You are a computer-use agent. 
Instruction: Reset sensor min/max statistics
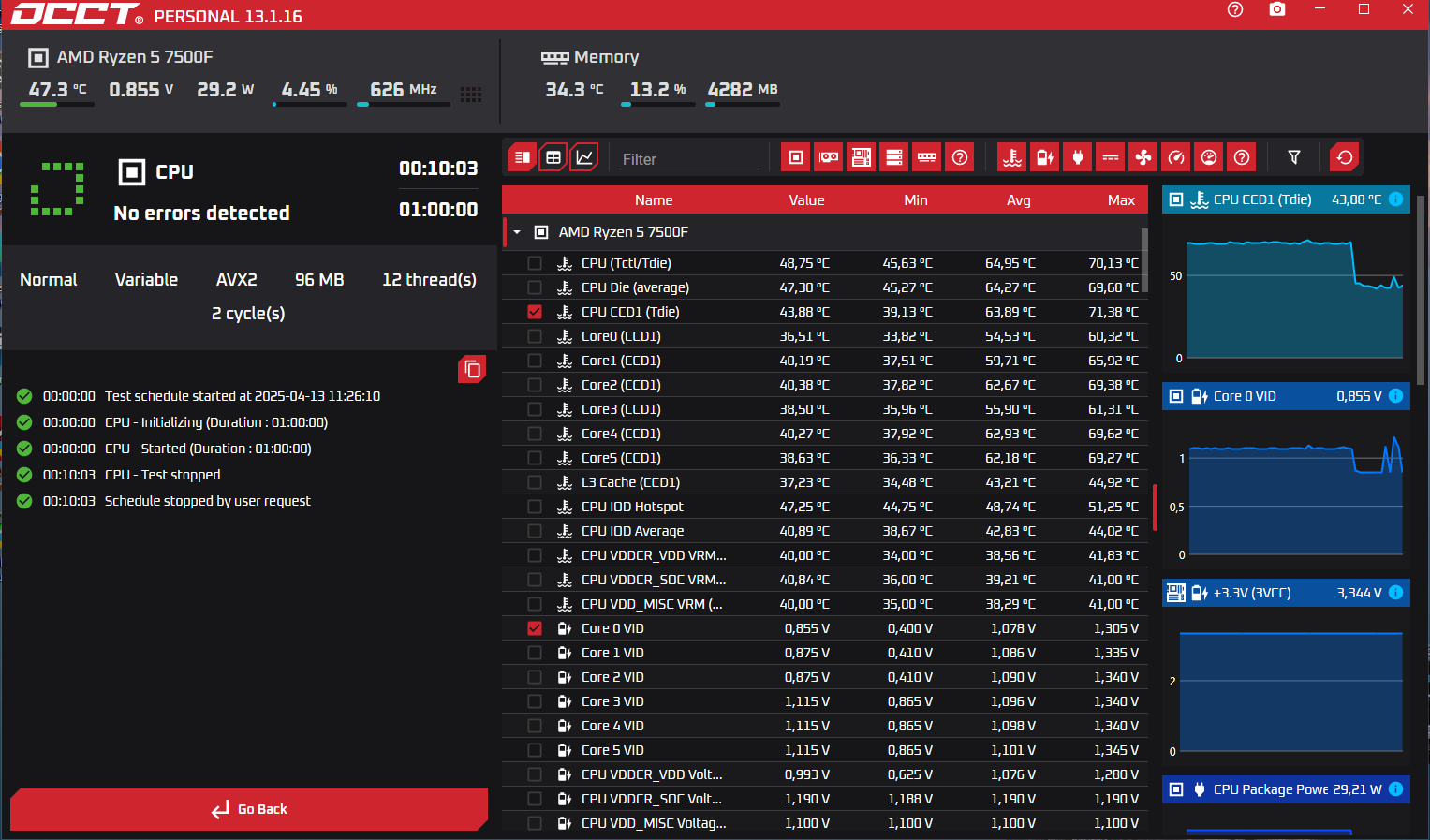pyautogui.click(x=1345, y=157)
